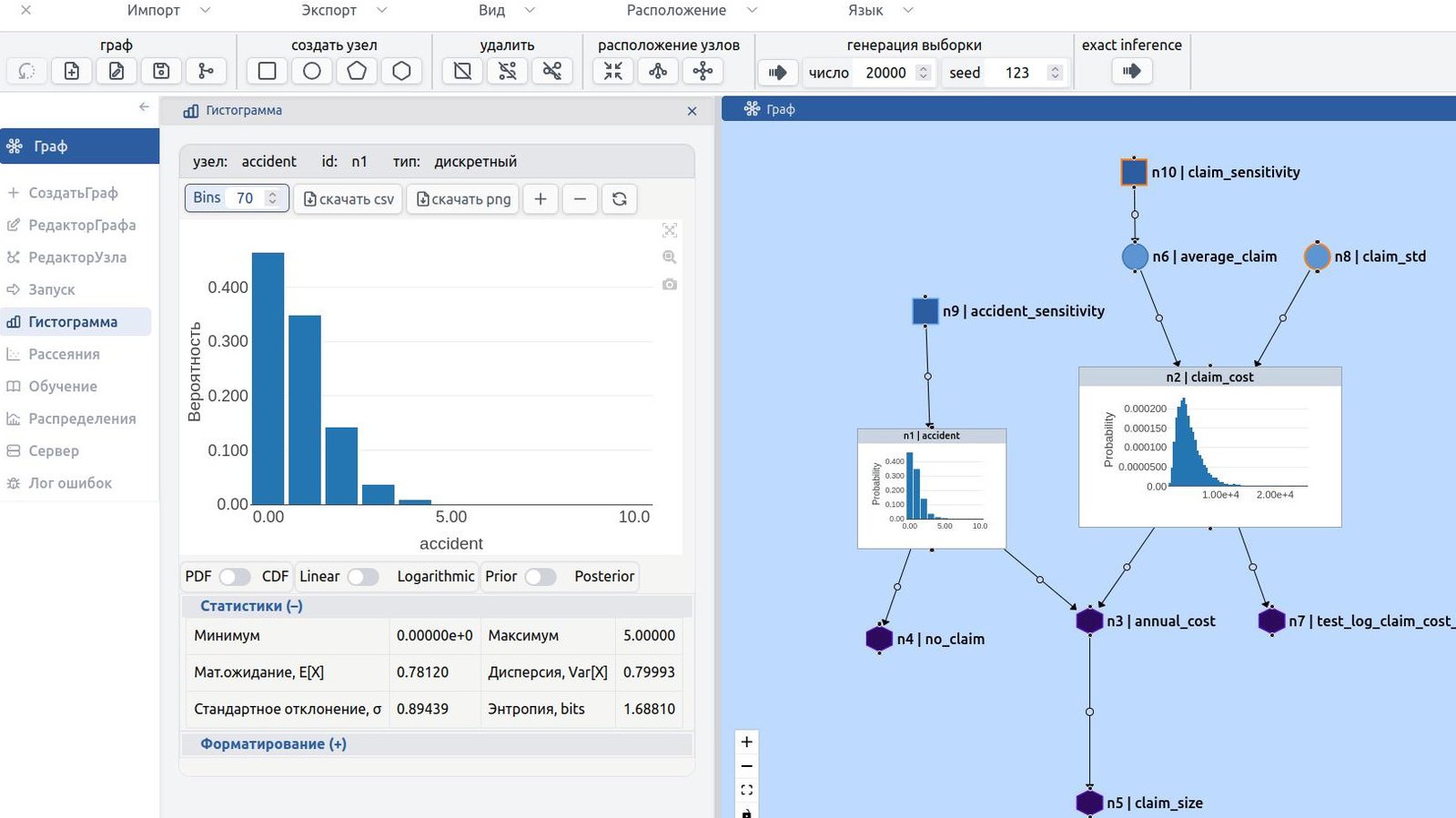Apply the radial hub node layout icon
The height and width of the screenshot is (818, 1456).
[x=703, y=71]
